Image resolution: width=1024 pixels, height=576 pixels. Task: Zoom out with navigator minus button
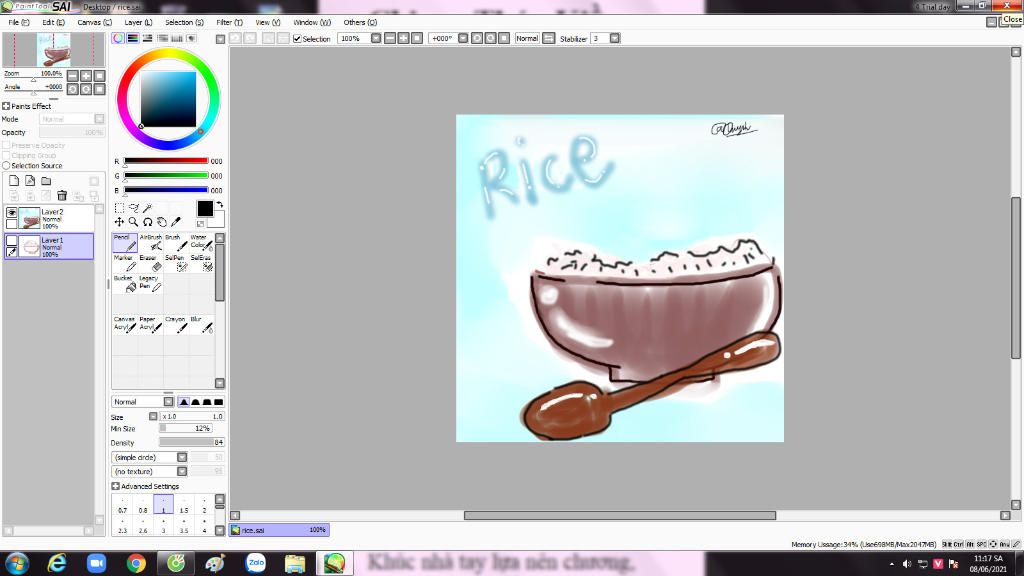72,76
